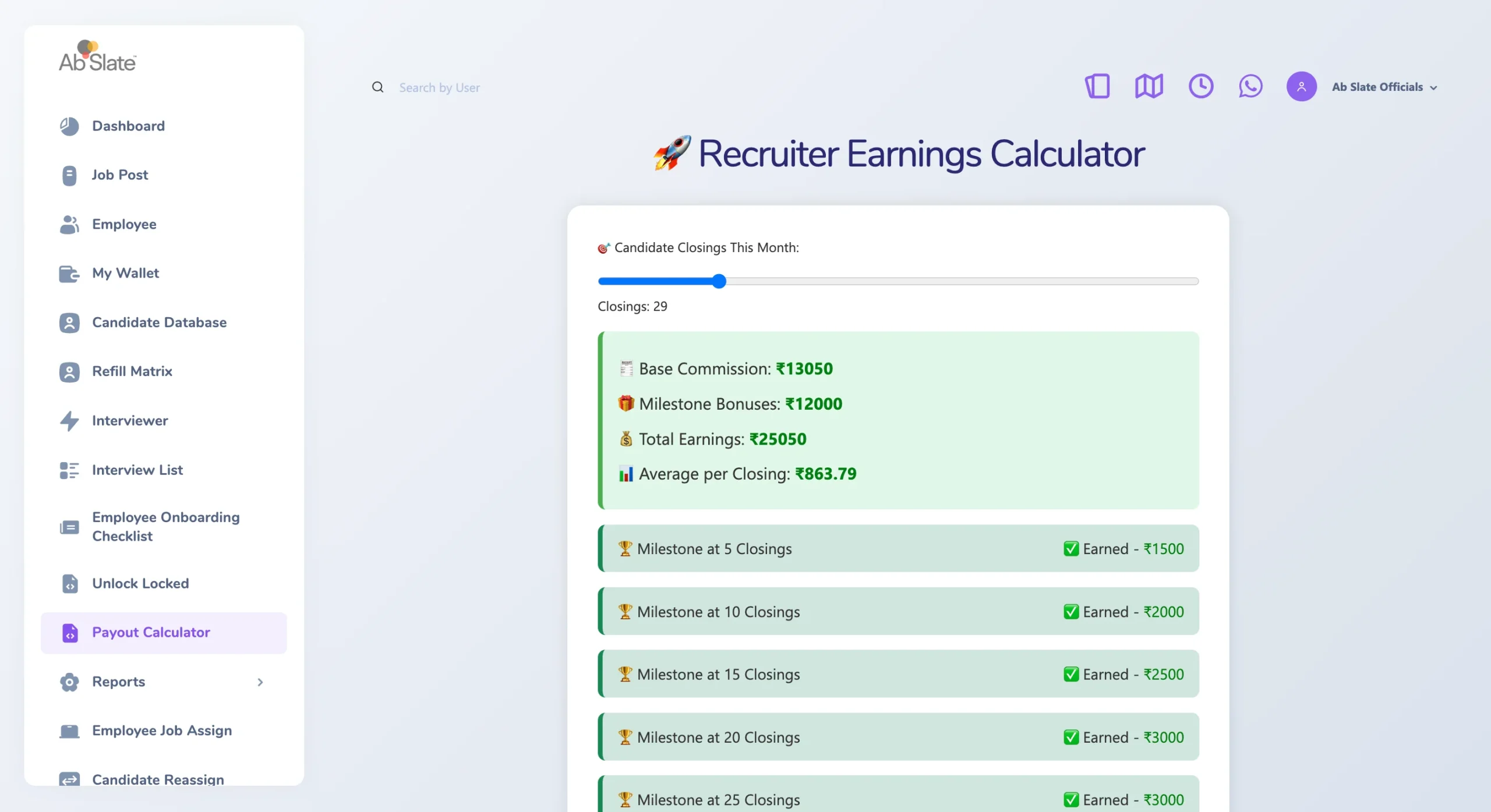Screen dimensions: 1491x812
Task: Open Employee Onboarding Checklist link
Action: pyautogui.click(x=165, y=527)
